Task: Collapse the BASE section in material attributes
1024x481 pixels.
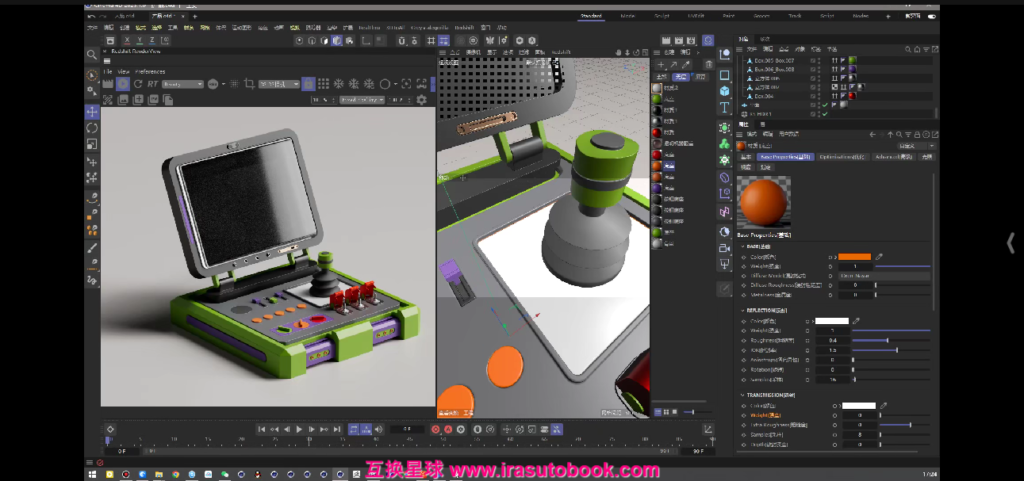Action: click(743, 247)
